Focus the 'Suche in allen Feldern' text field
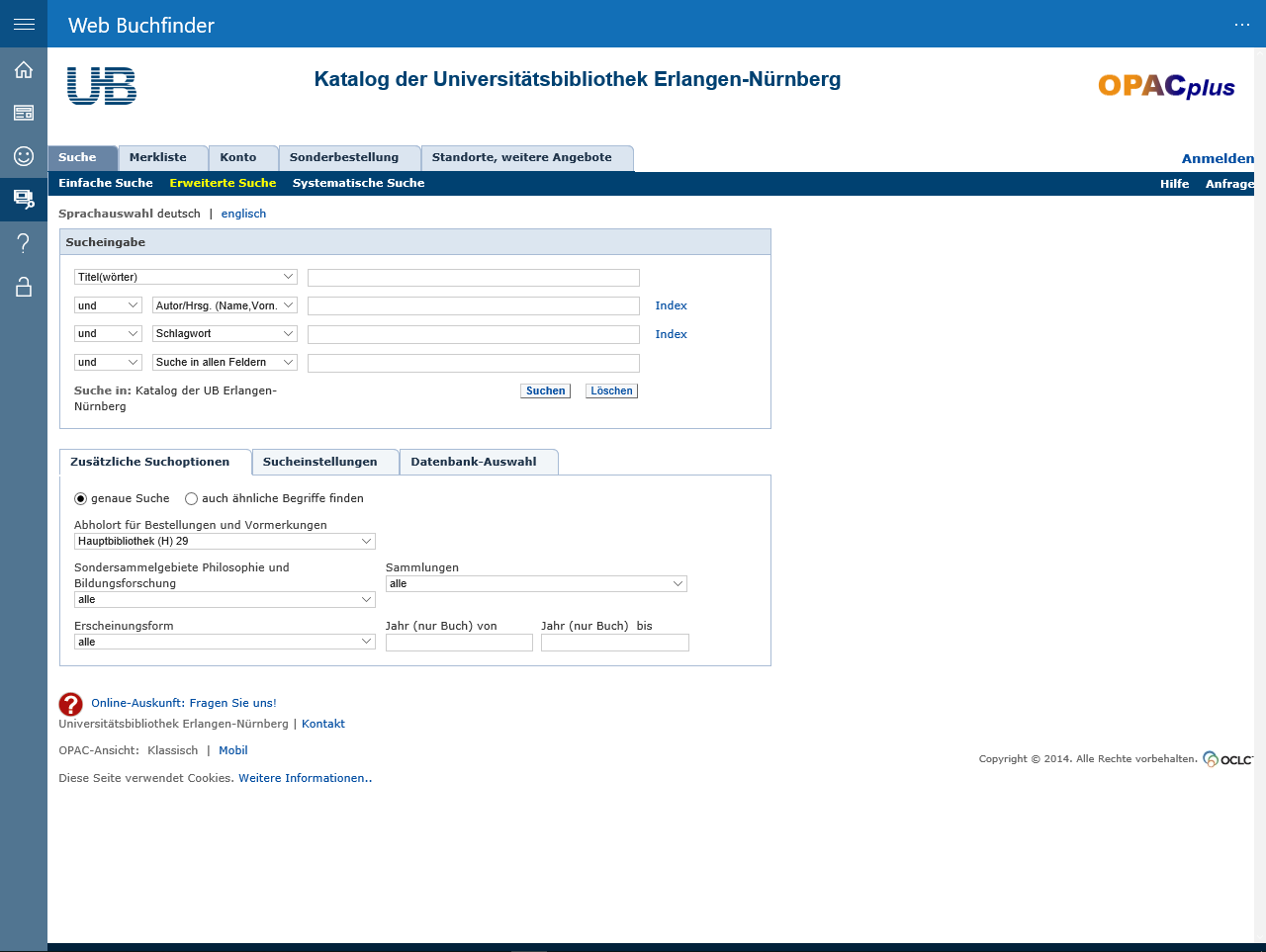The width and height of the screenshot is (1266, 952). tap(474, 363)
